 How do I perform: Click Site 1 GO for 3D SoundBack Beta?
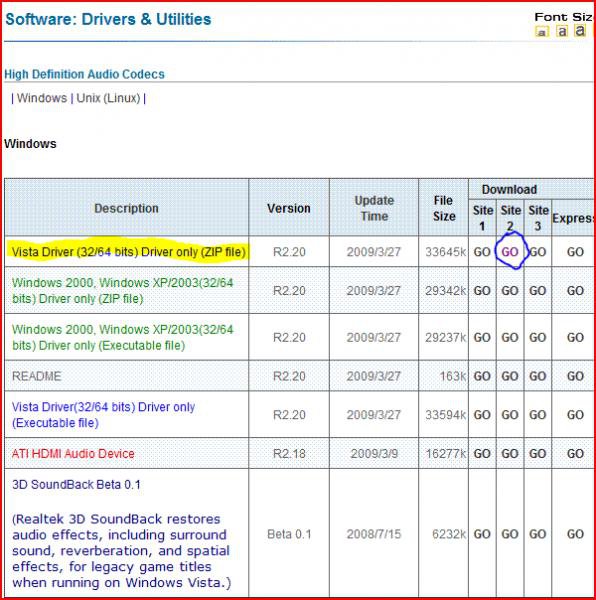point(482,534)
